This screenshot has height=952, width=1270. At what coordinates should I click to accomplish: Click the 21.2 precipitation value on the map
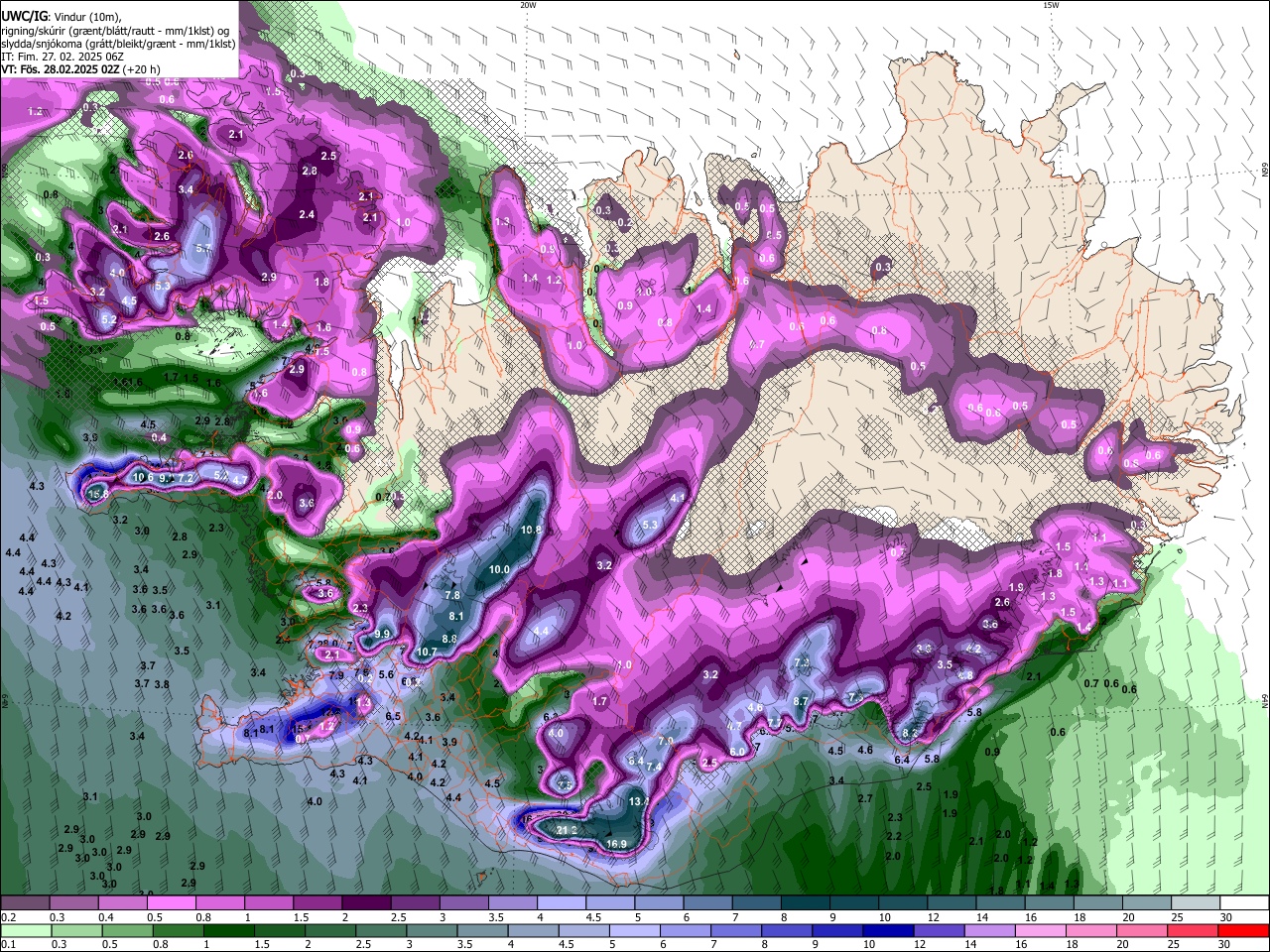coord(568,830)
